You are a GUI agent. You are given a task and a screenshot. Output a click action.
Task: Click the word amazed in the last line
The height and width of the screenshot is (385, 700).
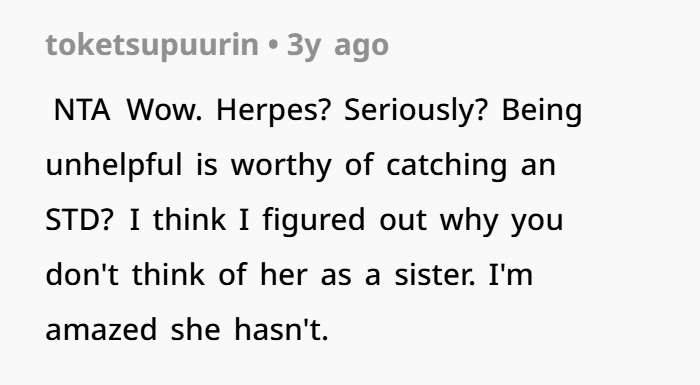coord(101,330)
